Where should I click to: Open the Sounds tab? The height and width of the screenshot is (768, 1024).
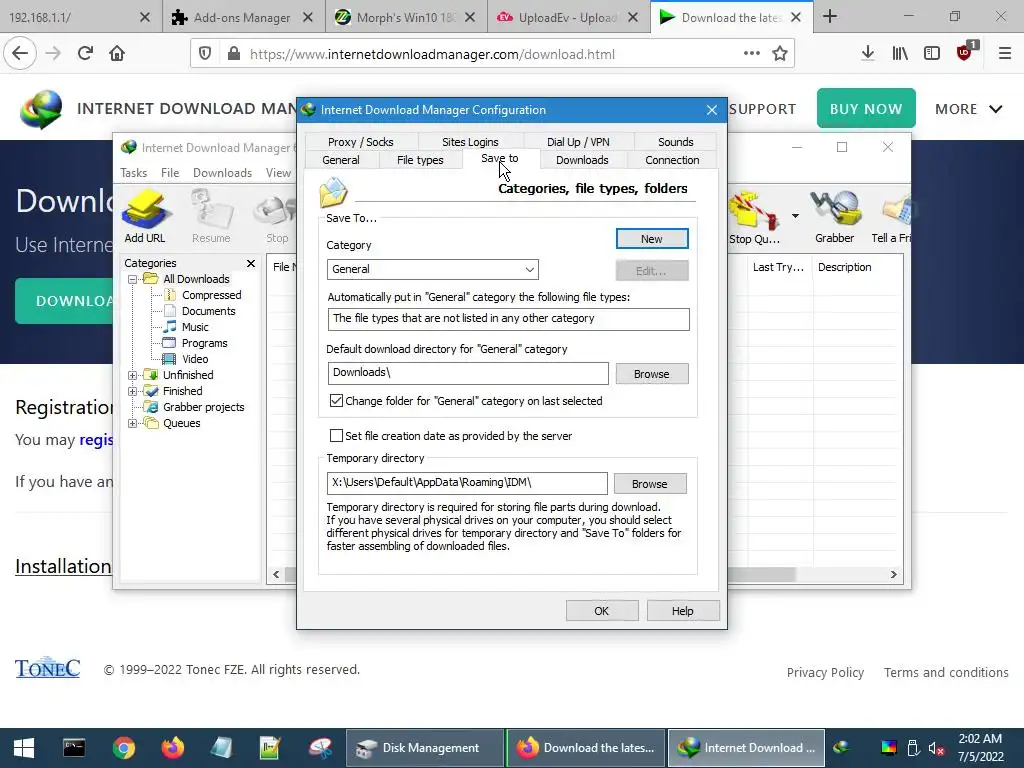(x=675, y=142)
